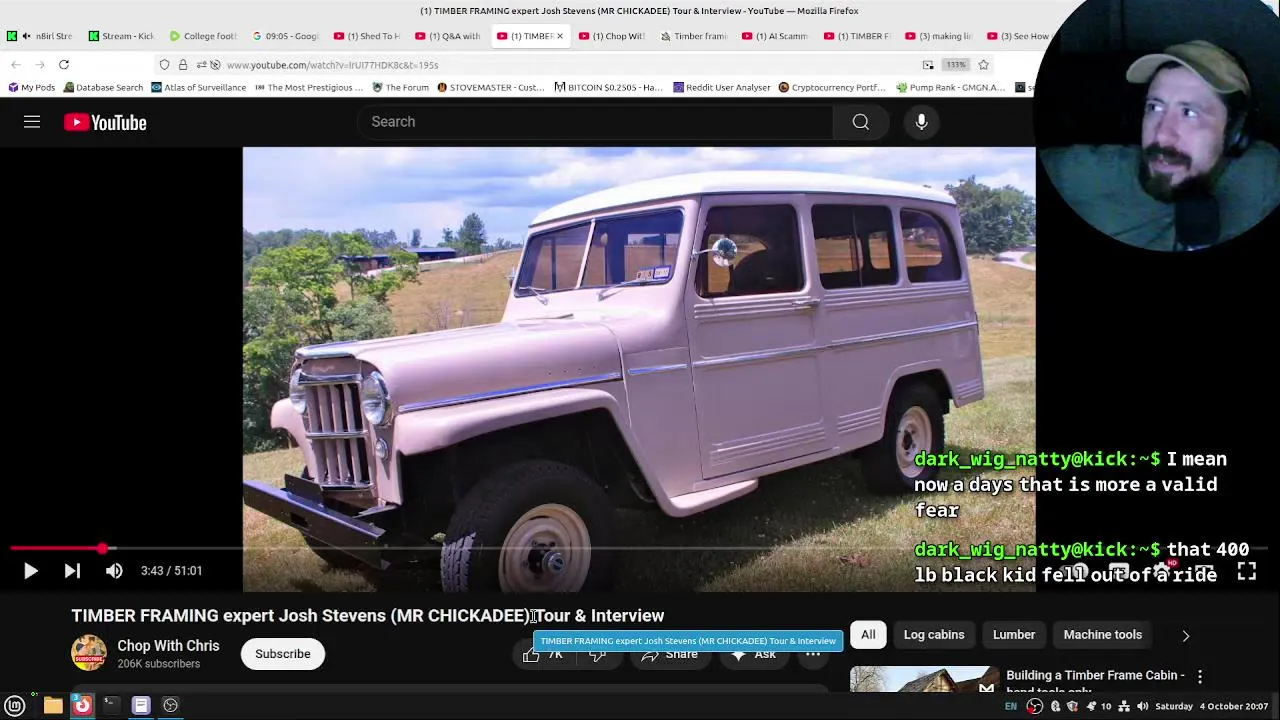Enter fullscreen mode on the video player
Image resolution: width=1280 pixels, height=720 pixels.
1247,571
